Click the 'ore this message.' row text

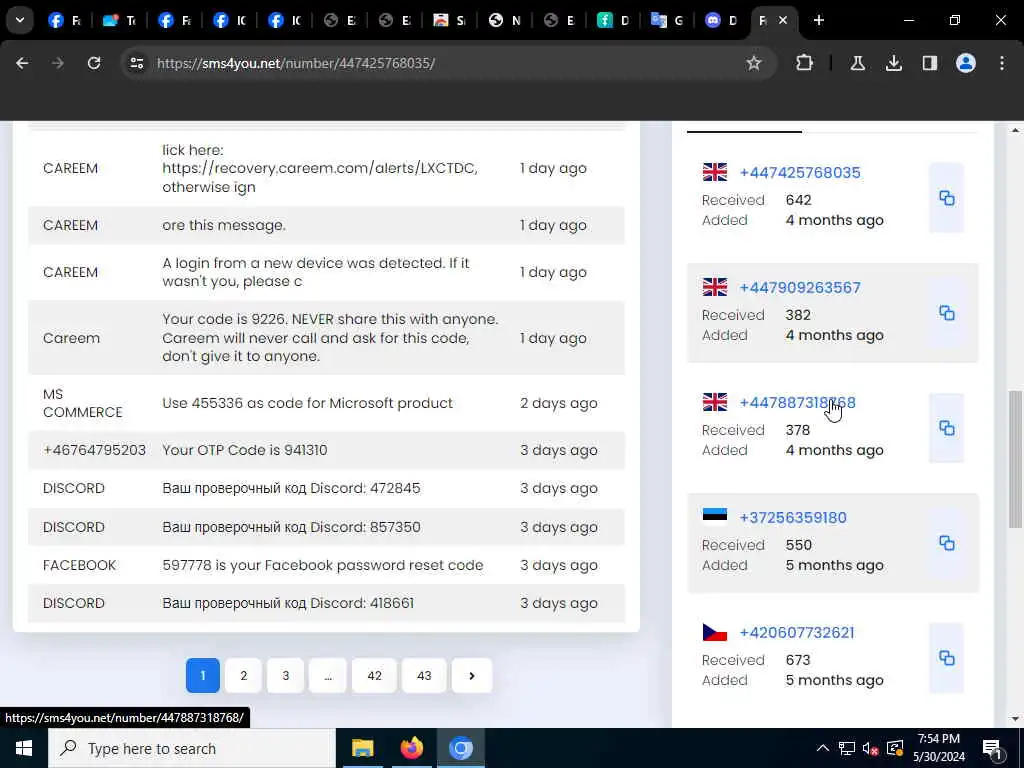223,225
